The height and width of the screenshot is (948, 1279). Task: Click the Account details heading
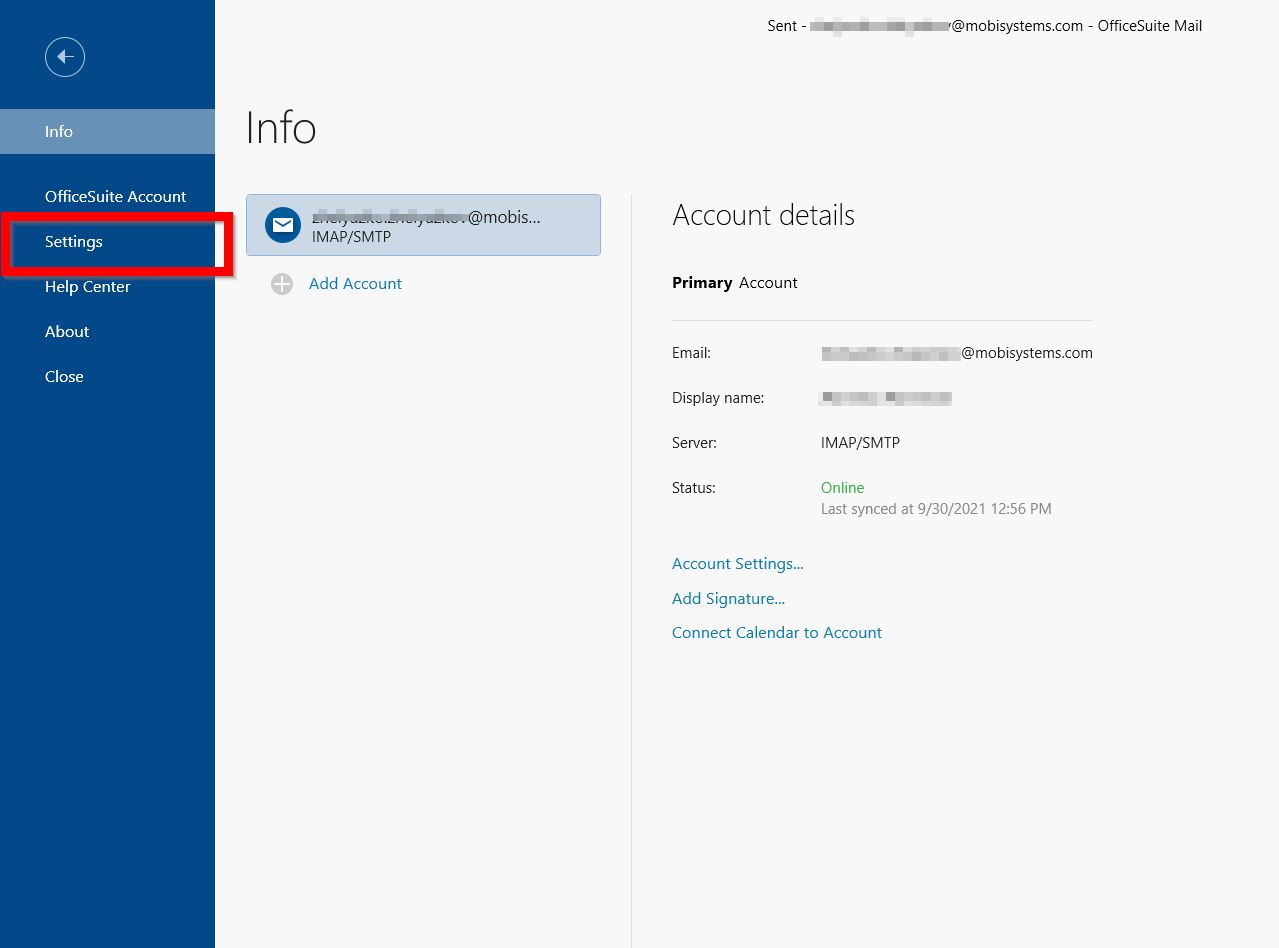[763, 215]
